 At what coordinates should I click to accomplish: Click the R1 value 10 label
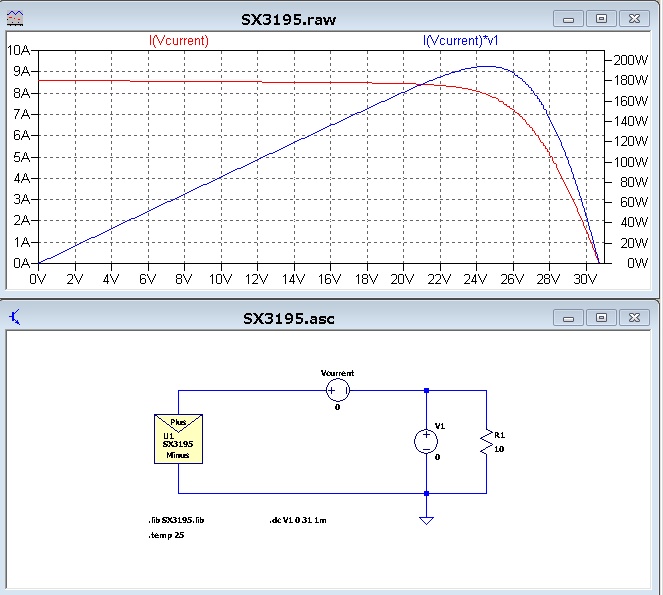(x=499, y=449)
